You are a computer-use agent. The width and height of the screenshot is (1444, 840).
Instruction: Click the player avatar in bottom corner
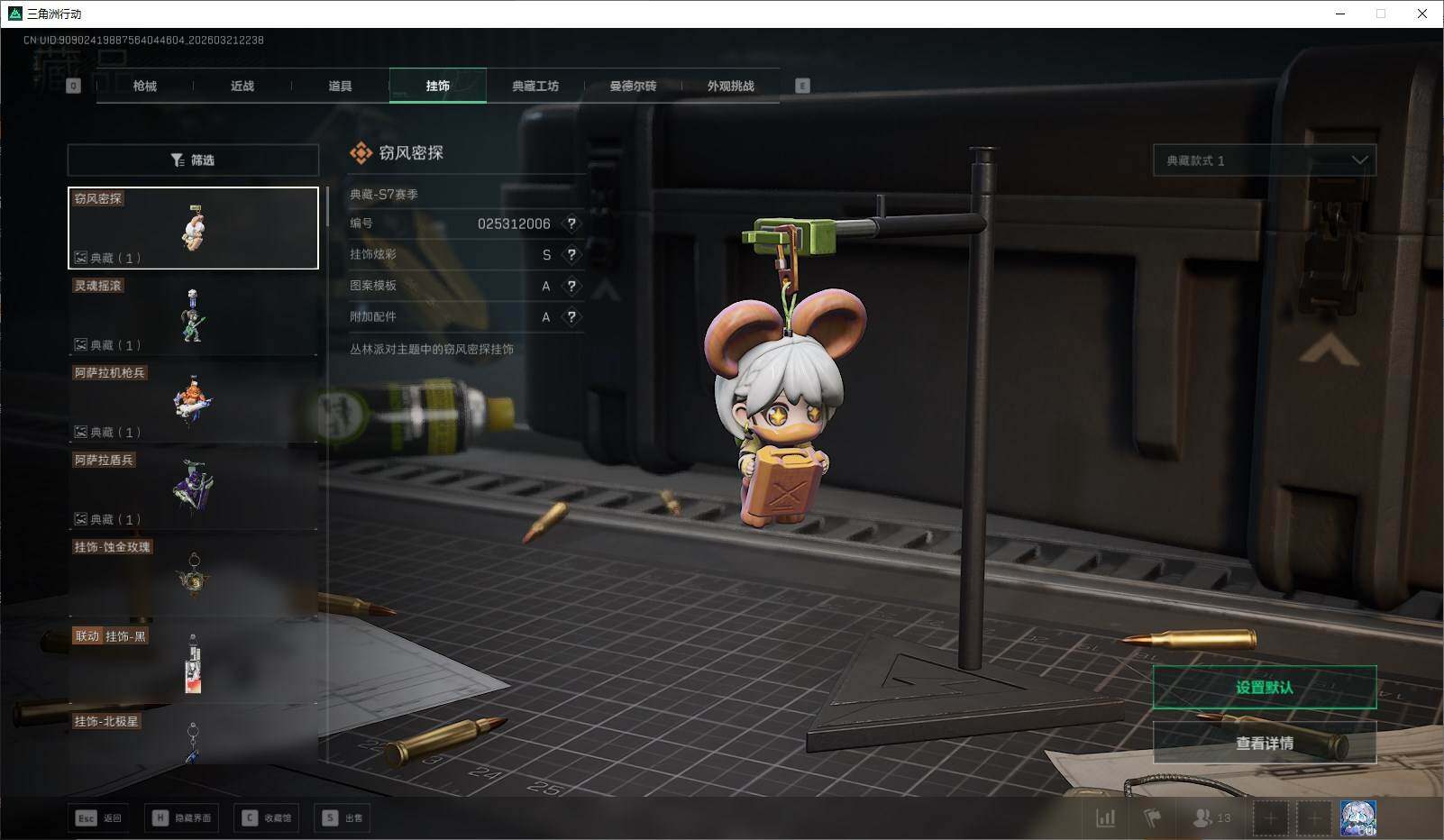point(1357,817)
